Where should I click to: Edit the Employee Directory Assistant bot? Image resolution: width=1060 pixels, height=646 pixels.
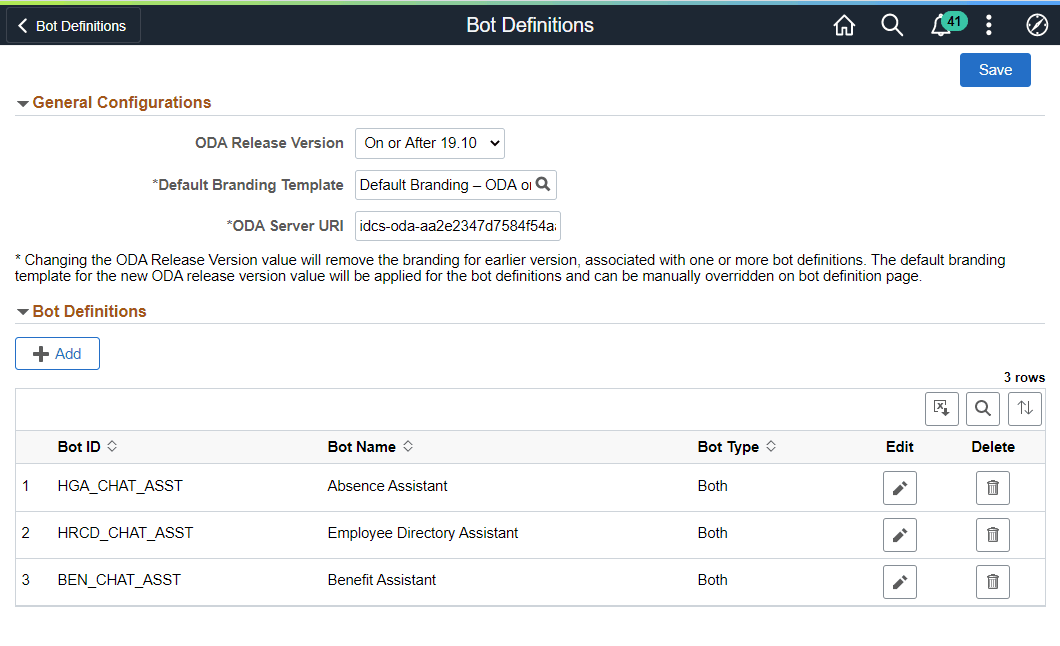pyautogui.click(x=899, y=534)
